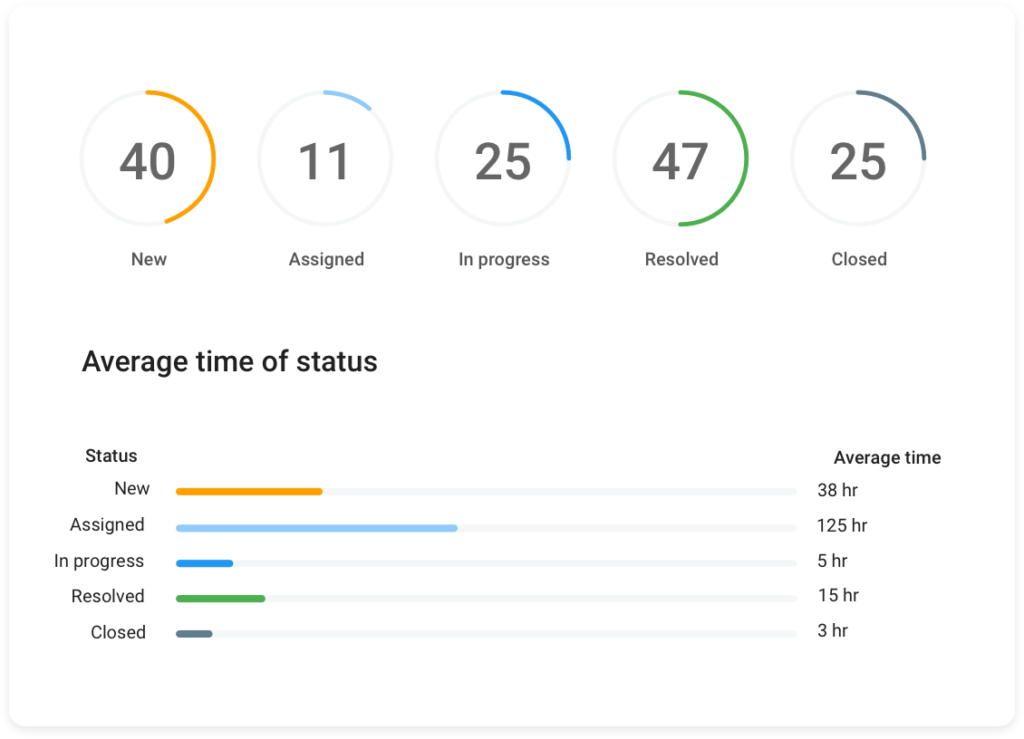Screen dimensions: 1024x739
Task: Open the In progress gauge showing 25
Action: 503,160
